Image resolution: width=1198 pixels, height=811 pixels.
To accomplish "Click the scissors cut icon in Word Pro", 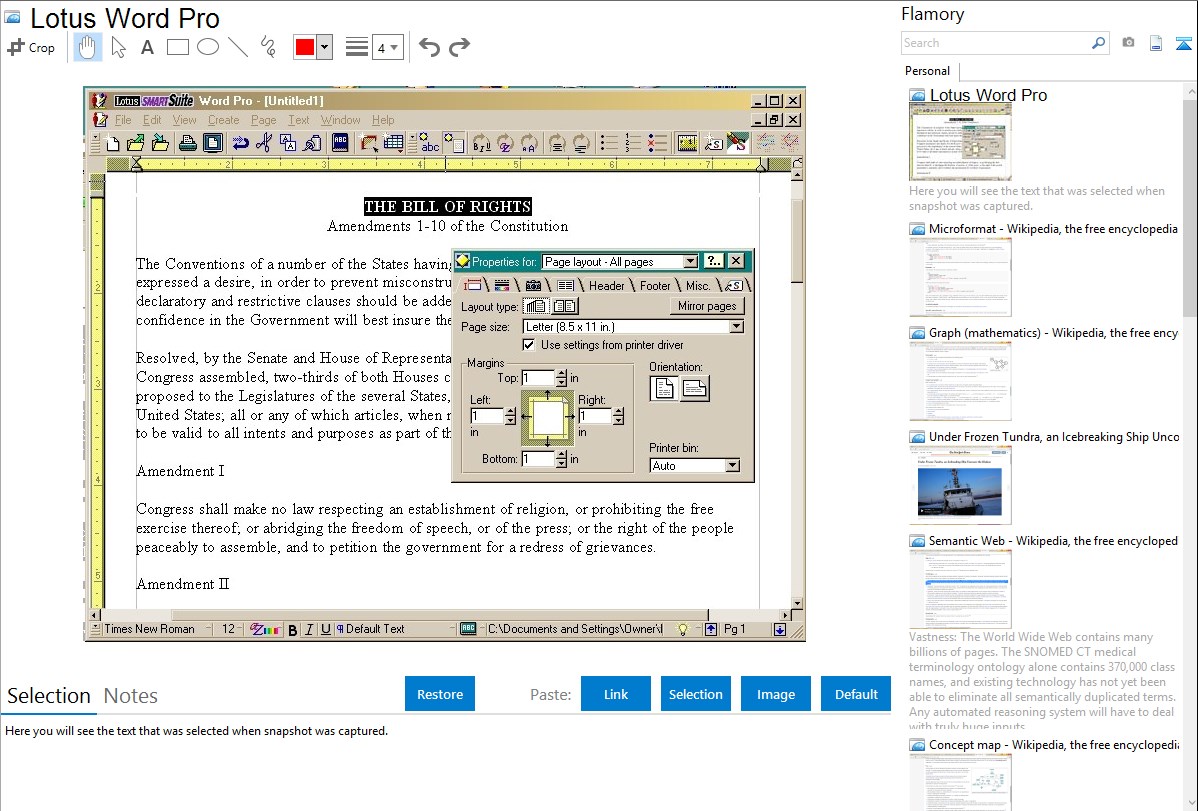I will pyautogui.click(x=264, y=143).
